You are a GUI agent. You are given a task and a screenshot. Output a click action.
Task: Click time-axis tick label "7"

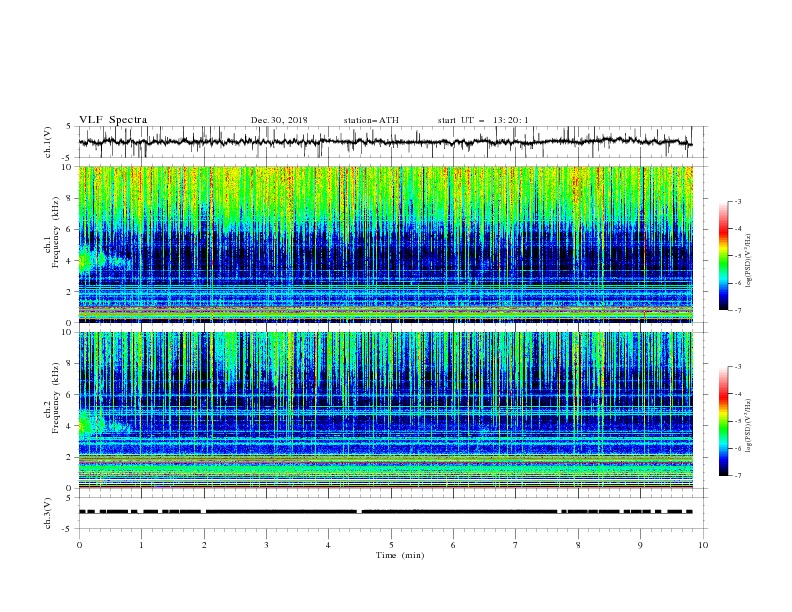[516, 545]
